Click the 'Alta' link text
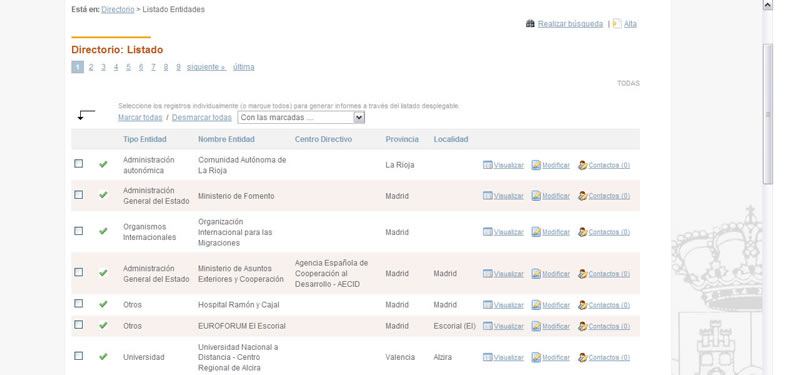 pos(631,23)
